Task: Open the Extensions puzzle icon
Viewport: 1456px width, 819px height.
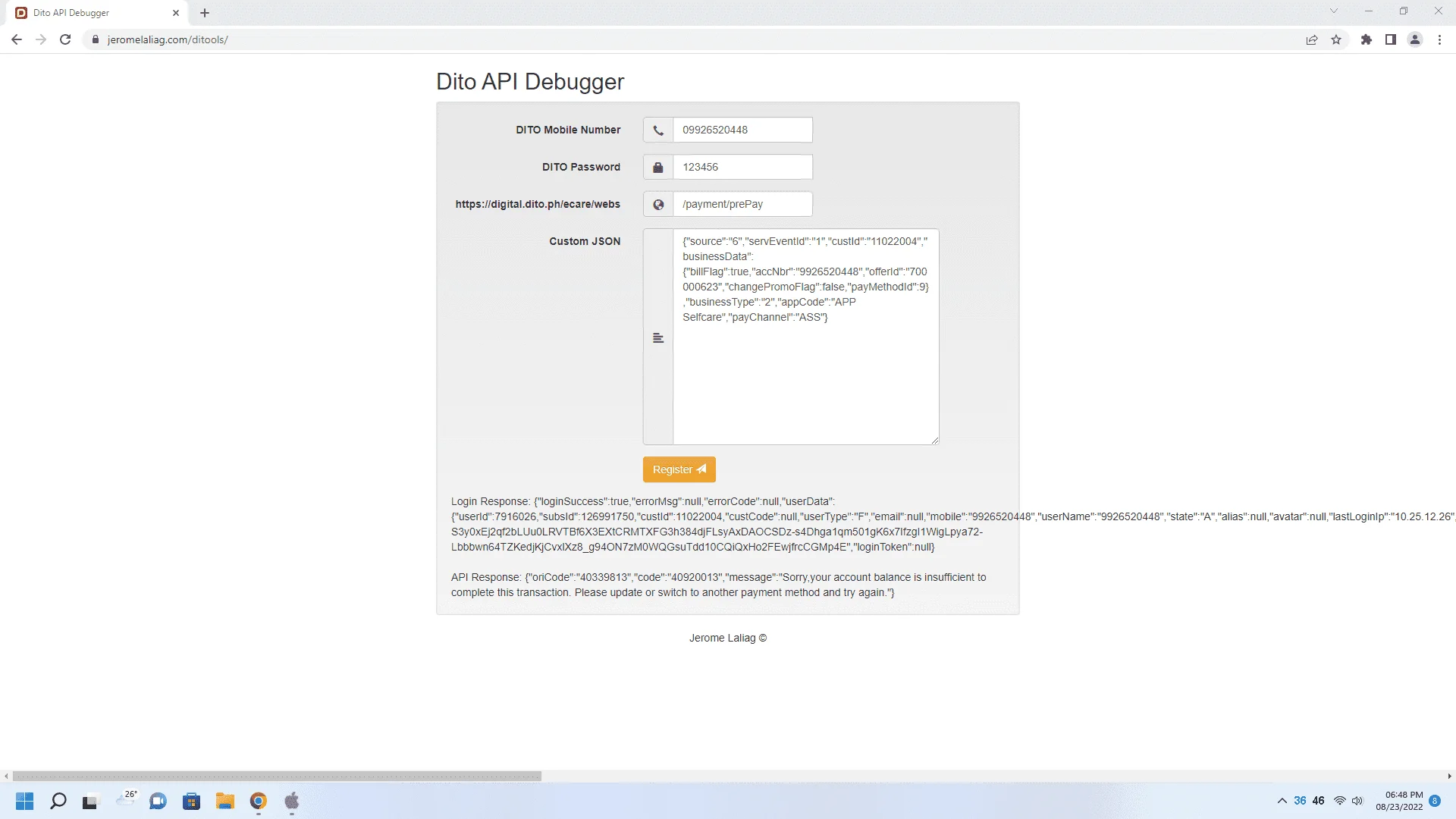Action: click(1367, 39)
